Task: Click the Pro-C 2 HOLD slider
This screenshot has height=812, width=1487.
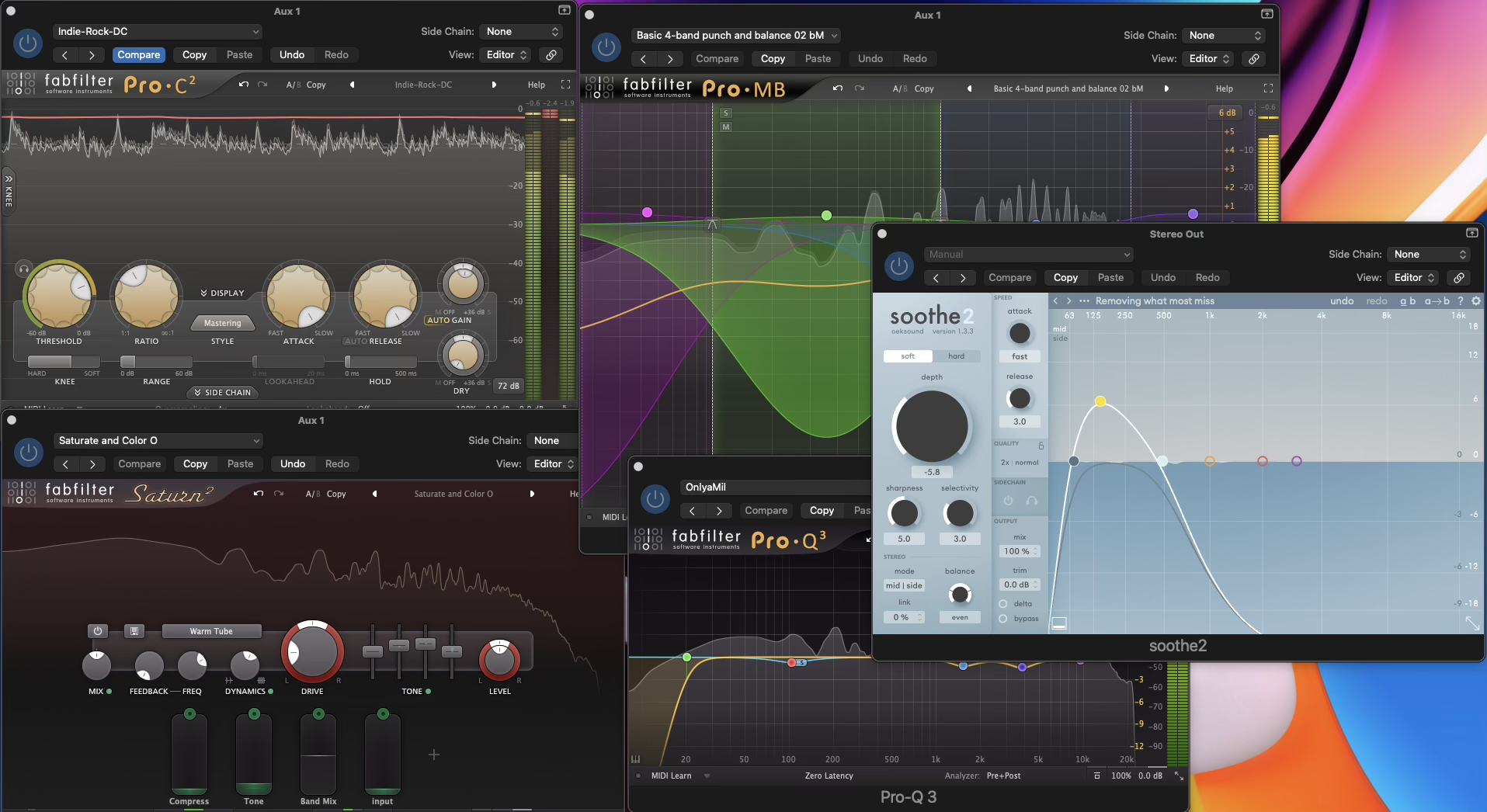Action: coord(380,362)
